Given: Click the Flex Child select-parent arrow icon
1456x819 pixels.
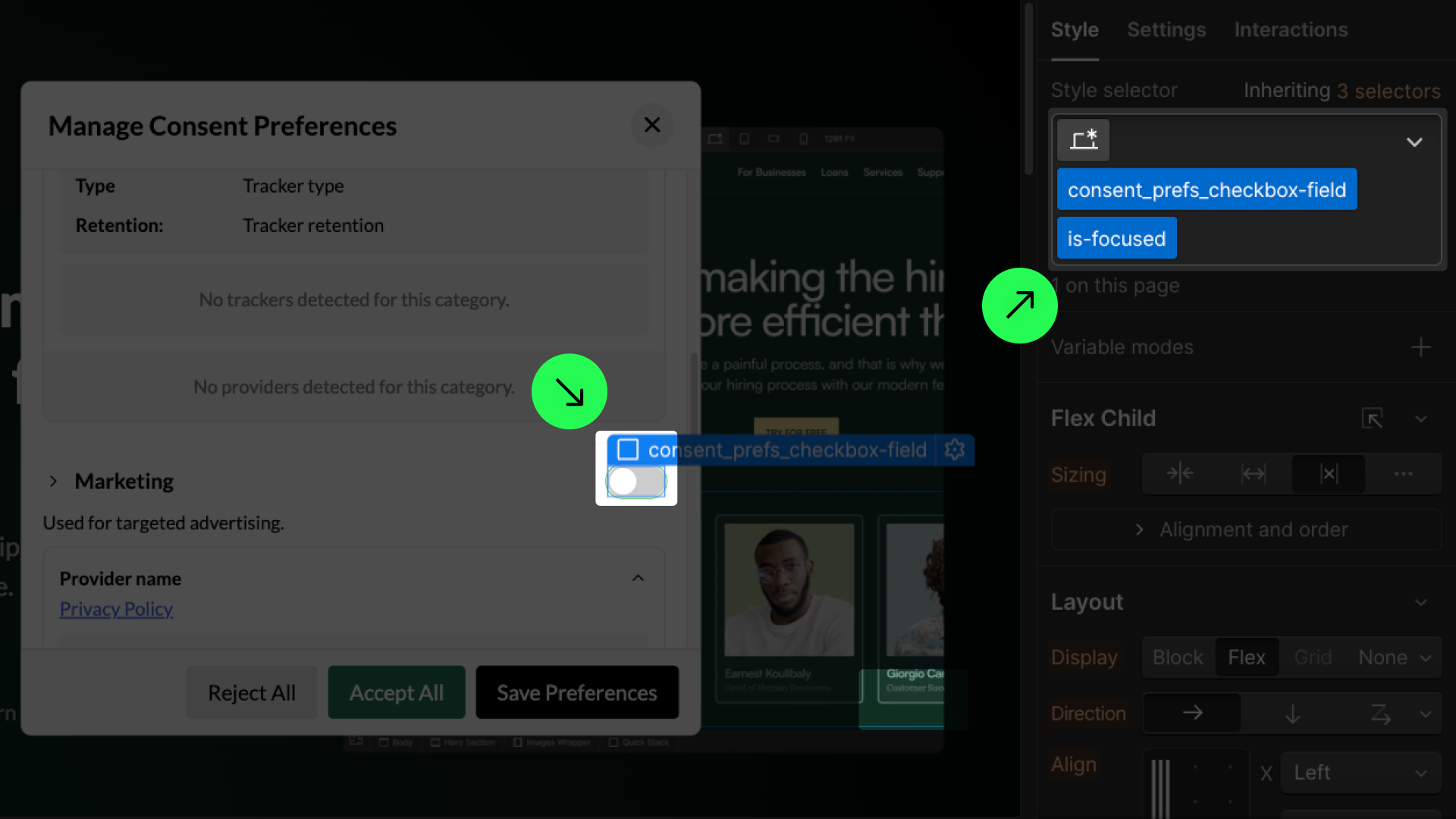Looking at the screenshot, I should 1373,419.
